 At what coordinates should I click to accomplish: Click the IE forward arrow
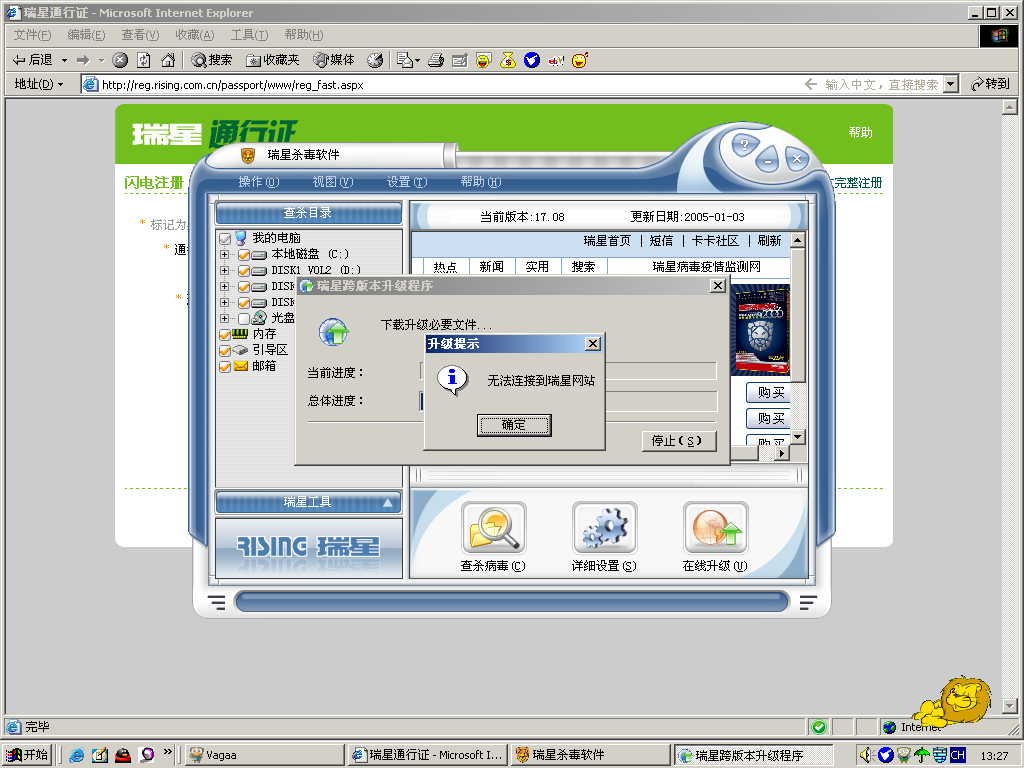(83, 60)
